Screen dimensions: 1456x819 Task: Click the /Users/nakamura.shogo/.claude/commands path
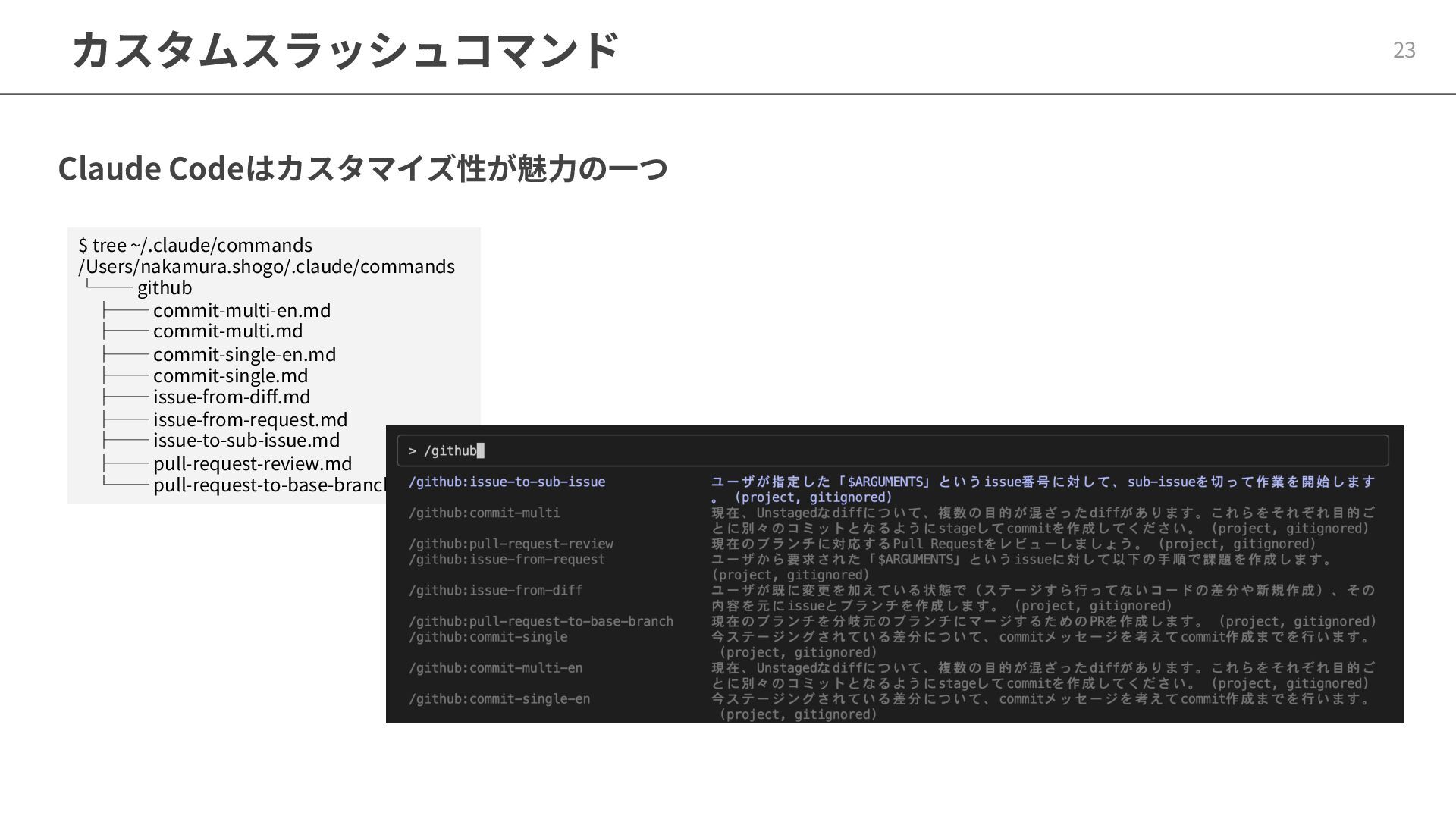click(266, 266)
